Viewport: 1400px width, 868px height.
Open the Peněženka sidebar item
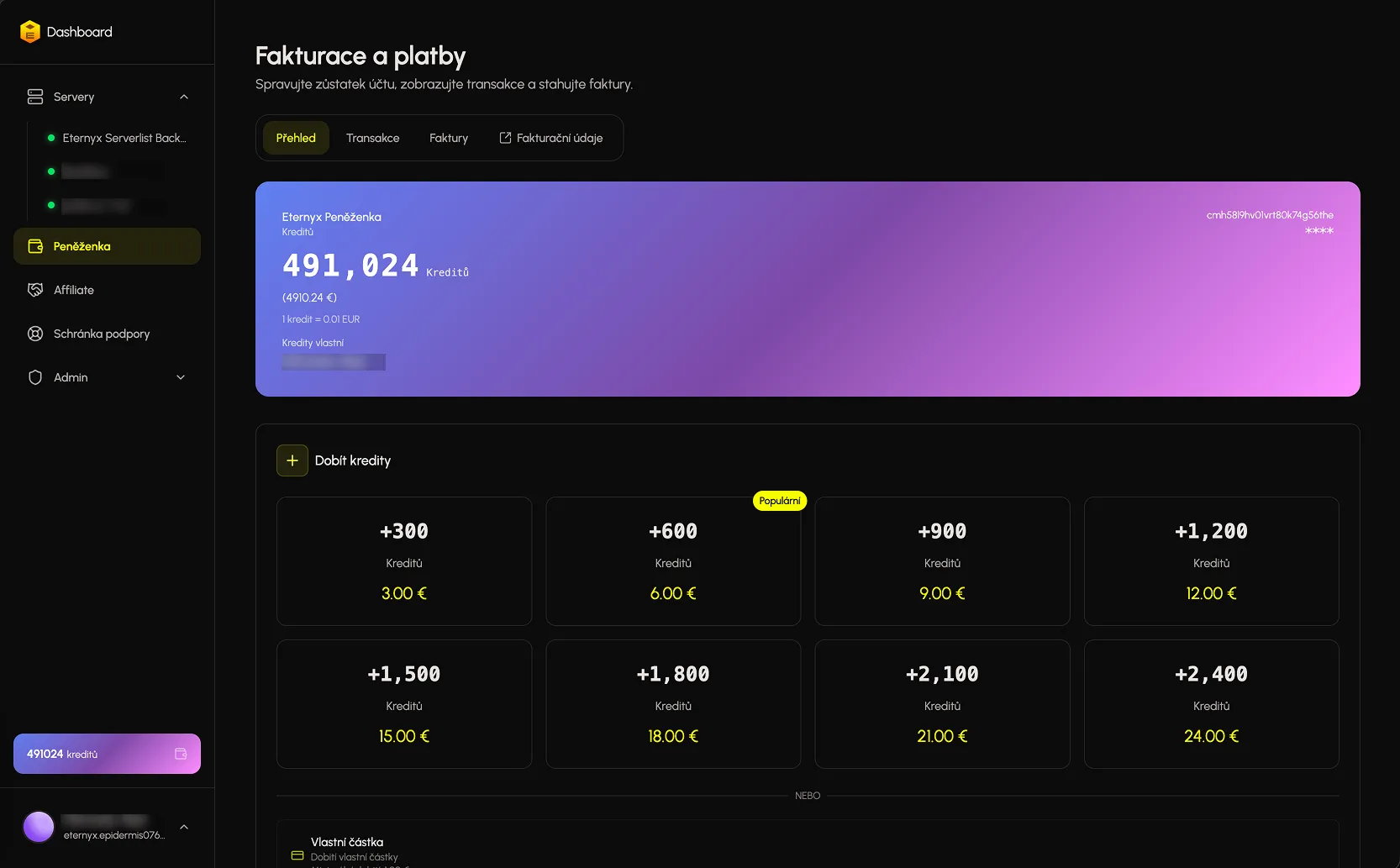(107, 246)
